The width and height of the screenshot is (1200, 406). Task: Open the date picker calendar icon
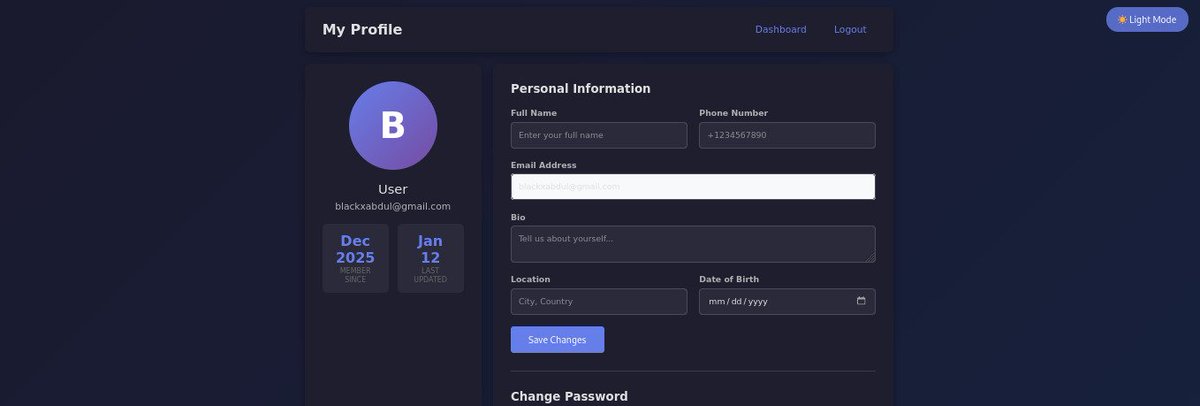pyautogui.click(x=861, y=301)
